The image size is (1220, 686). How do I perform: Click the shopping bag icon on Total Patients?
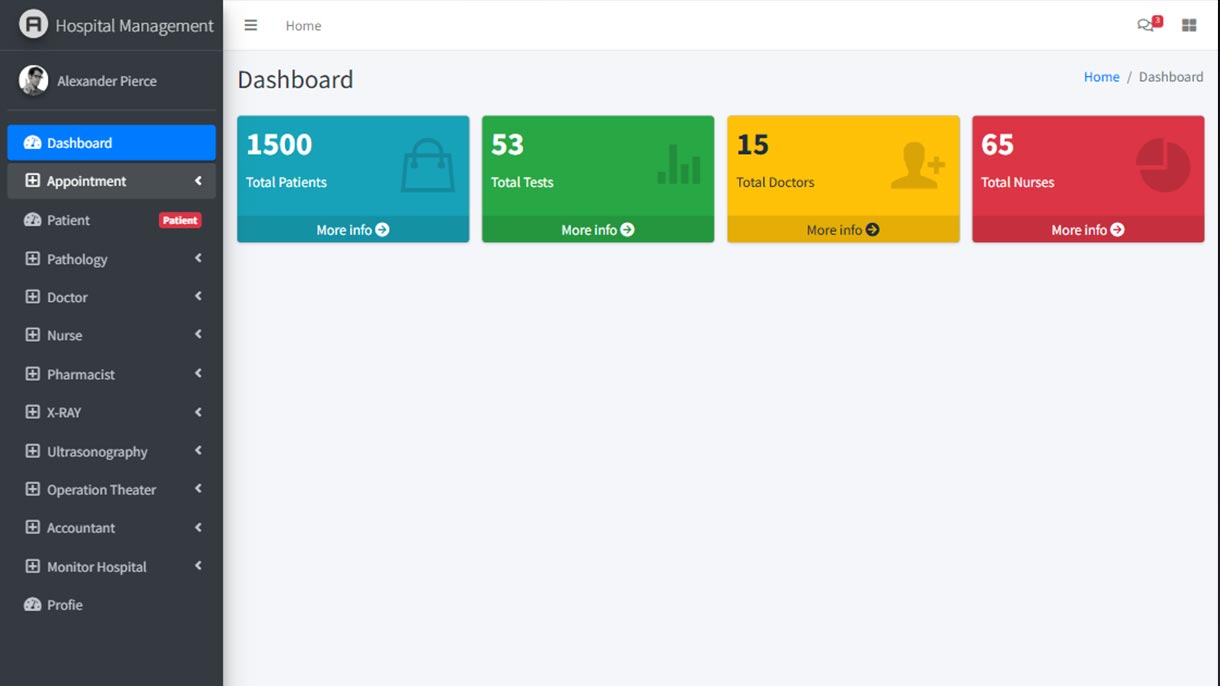[427, 165]
